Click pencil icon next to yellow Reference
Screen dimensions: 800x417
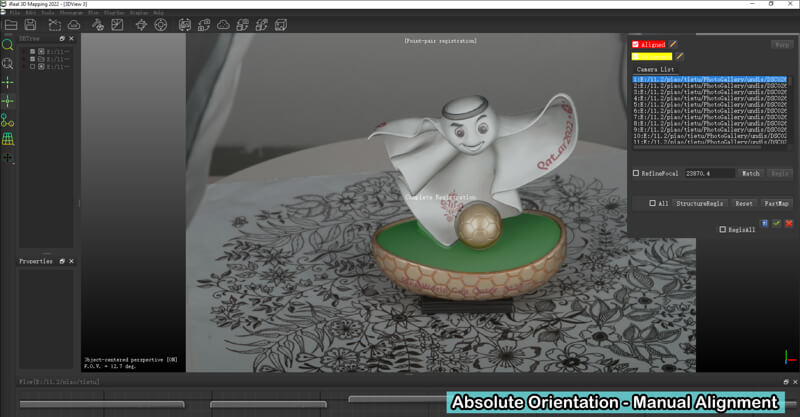679,56
